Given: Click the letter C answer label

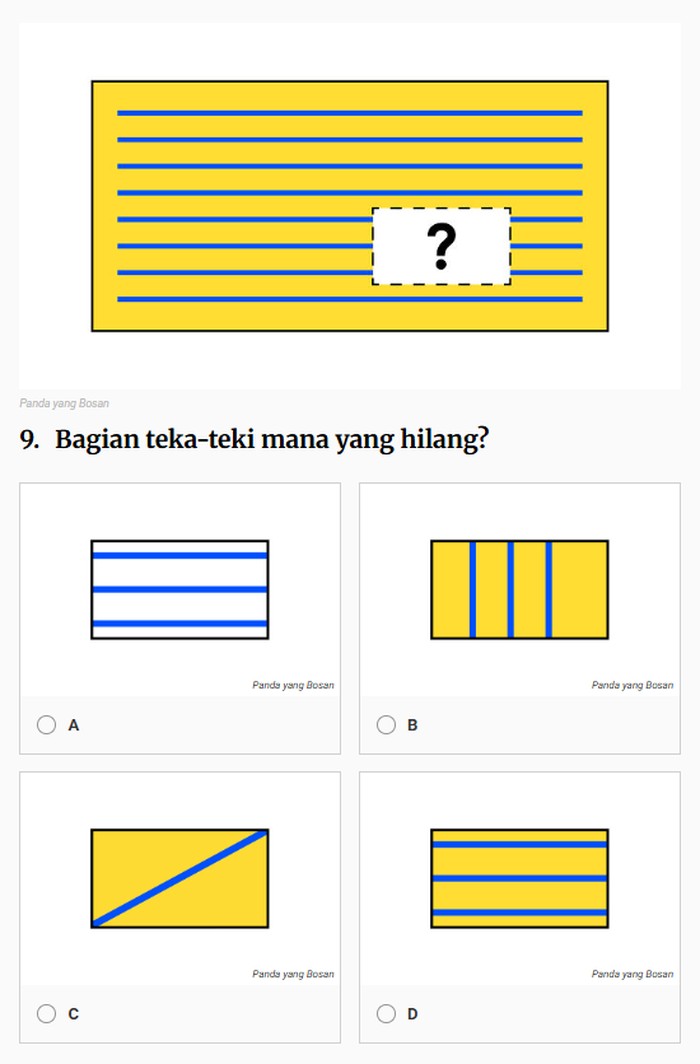Looking at the screenshot, I should pos(73,1014).
